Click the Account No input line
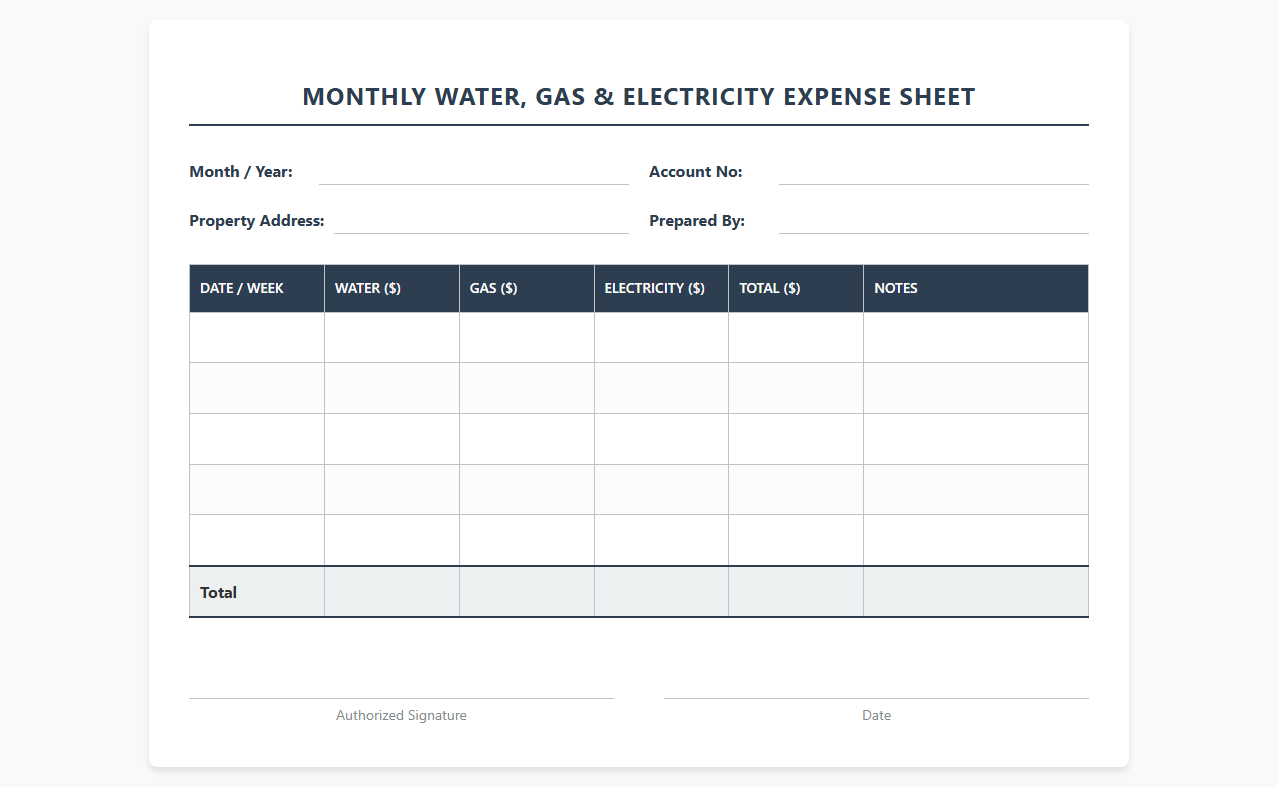The width and height of the screenshot is (1278, 787). pyautogui.click(x=934, y=173)
